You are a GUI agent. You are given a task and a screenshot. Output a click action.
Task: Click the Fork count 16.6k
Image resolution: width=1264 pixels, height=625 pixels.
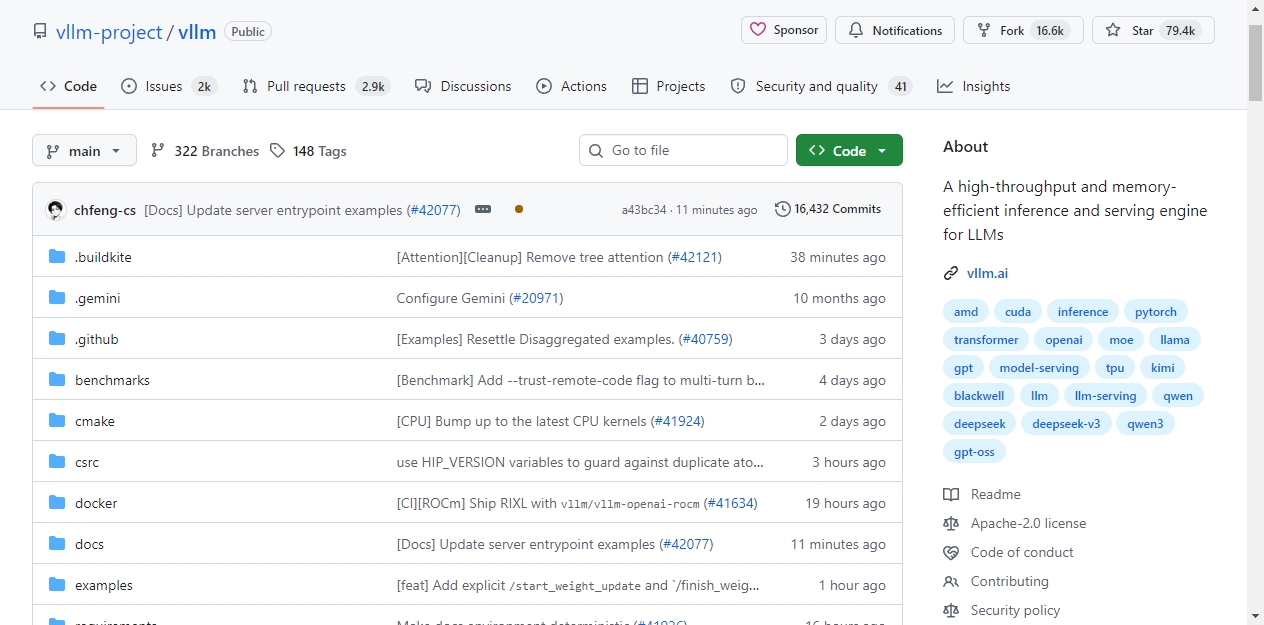[x=1050, y=30]
